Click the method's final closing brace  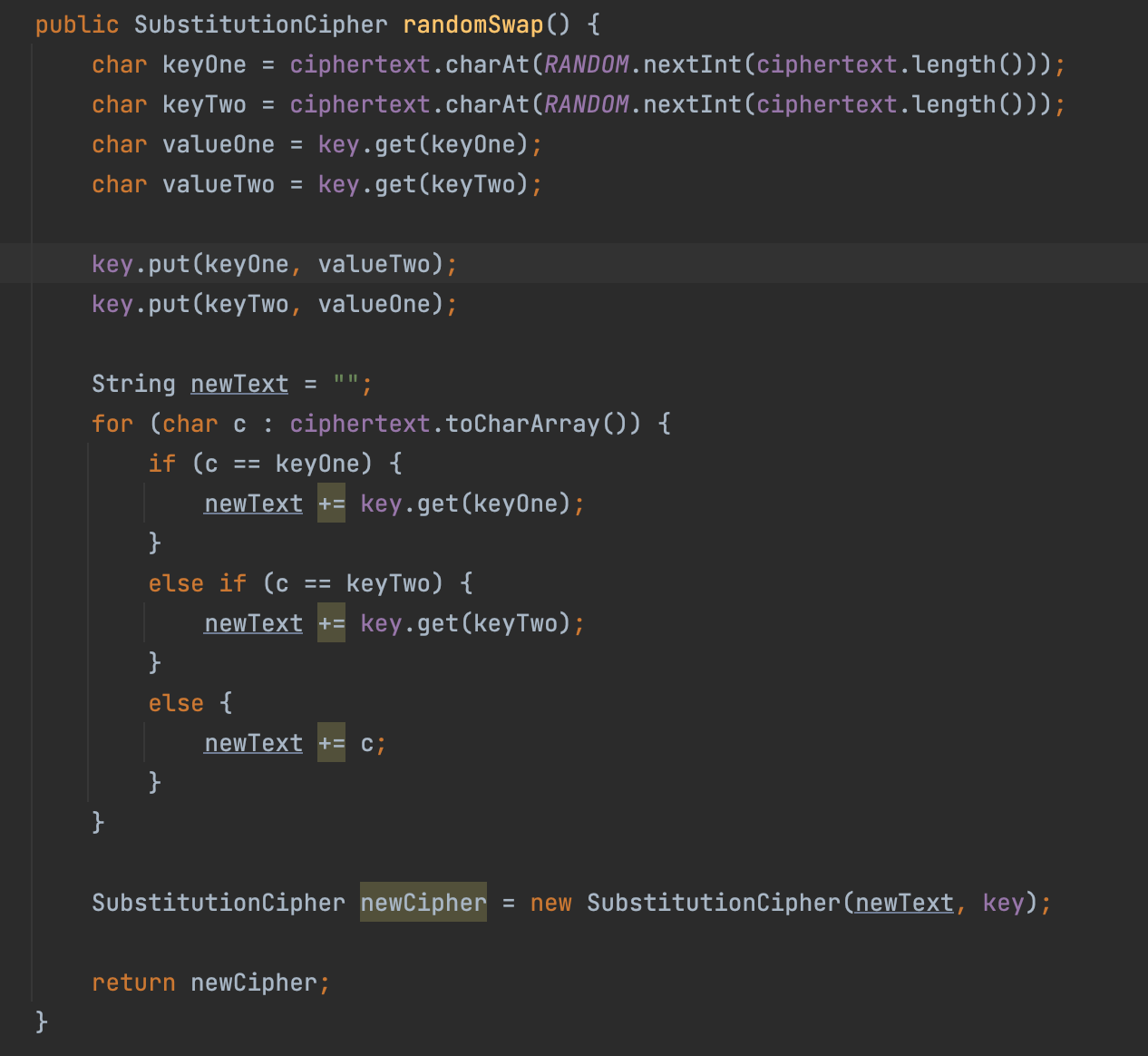point(41,1022)
